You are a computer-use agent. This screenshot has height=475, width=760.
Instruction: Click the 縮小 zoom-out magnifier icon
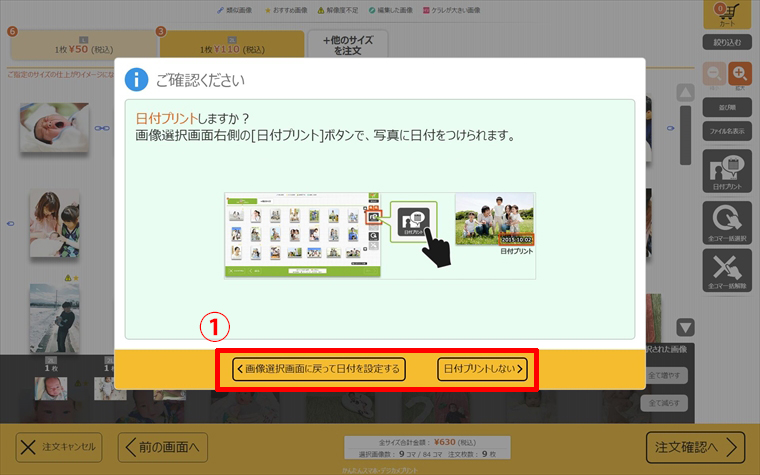715,75
